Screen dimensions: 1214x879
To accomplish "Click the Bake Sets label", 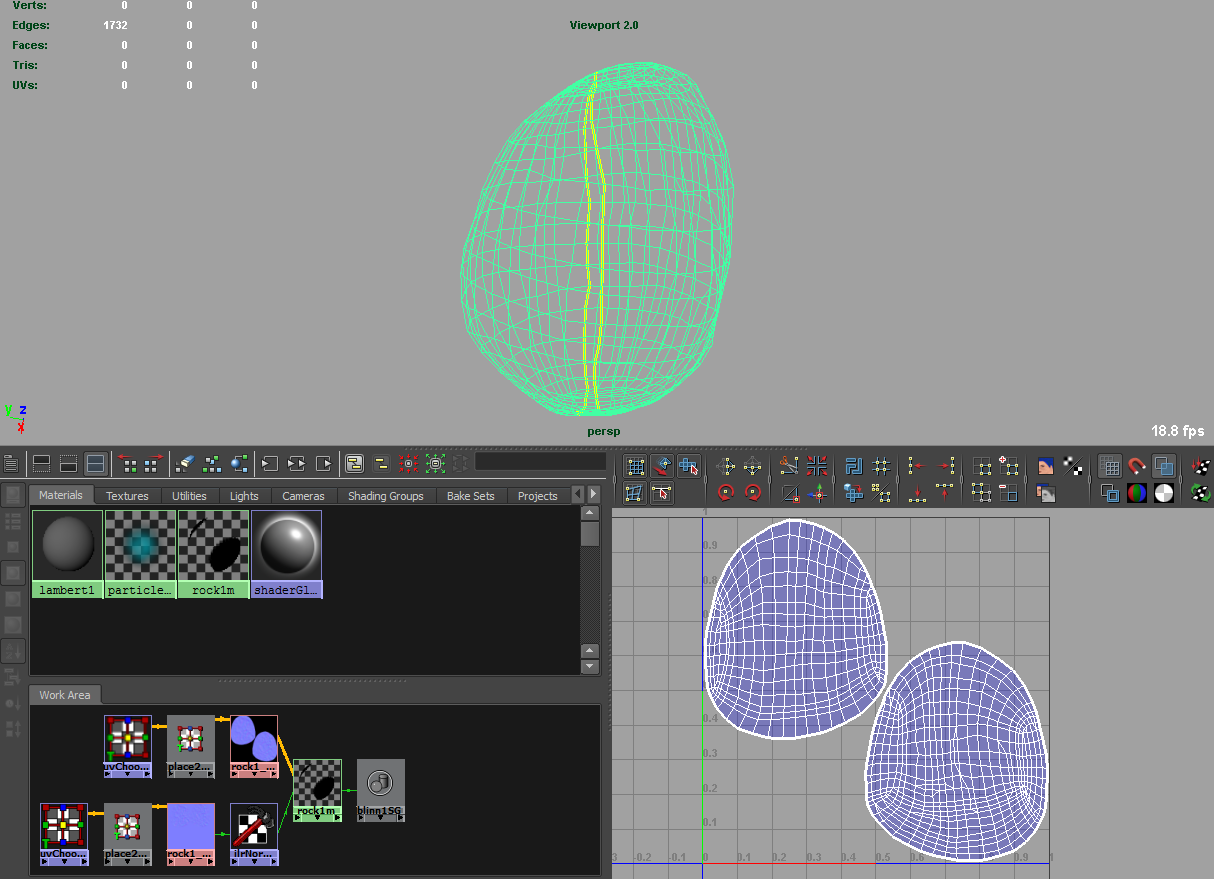I will pos(471,495).
